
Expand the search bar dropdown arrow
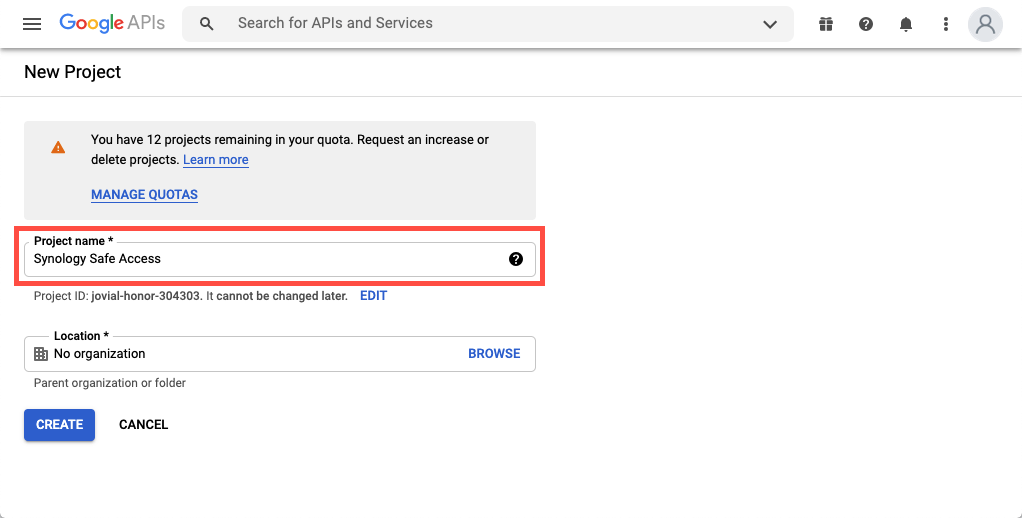coord(770,24)
